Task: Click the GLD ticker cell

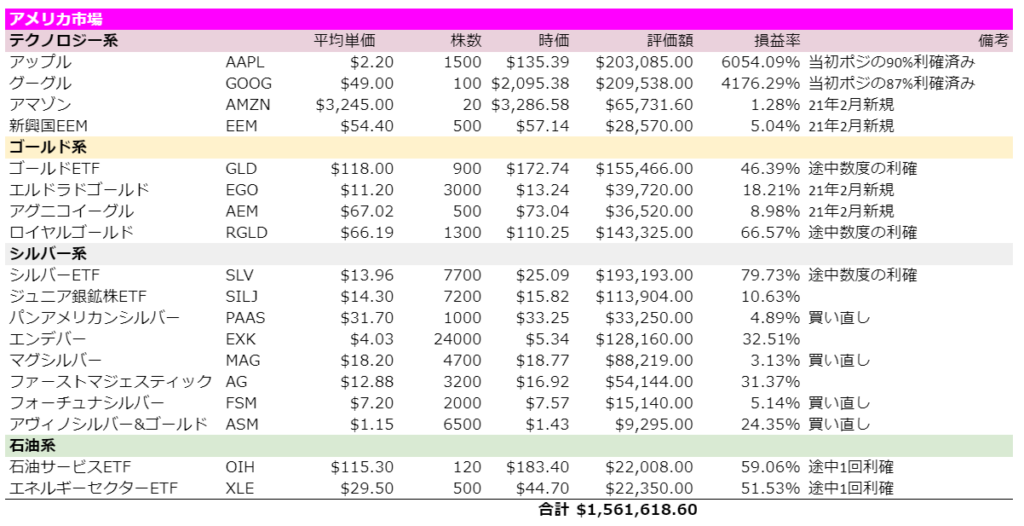Action: pos(242,169)
